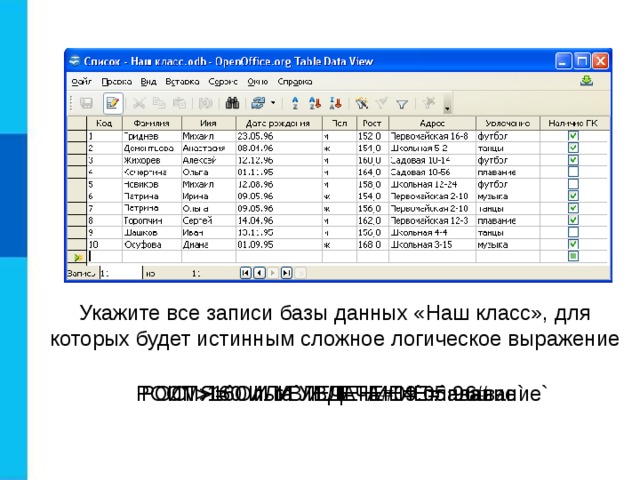Click the Рост column header

pos(372,123)
